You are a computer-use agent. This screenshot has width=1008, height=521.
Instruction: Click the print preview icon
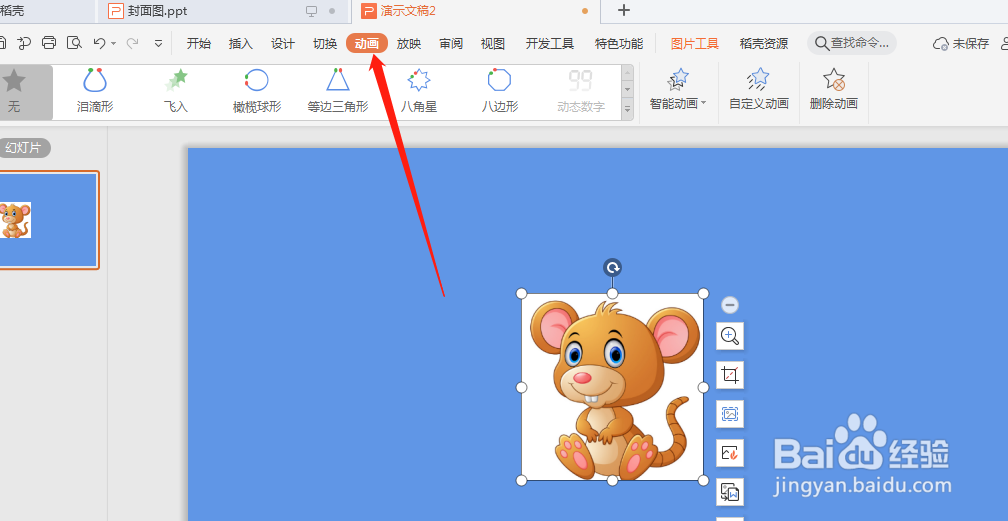pyautogui.click(x=75, y=43)
